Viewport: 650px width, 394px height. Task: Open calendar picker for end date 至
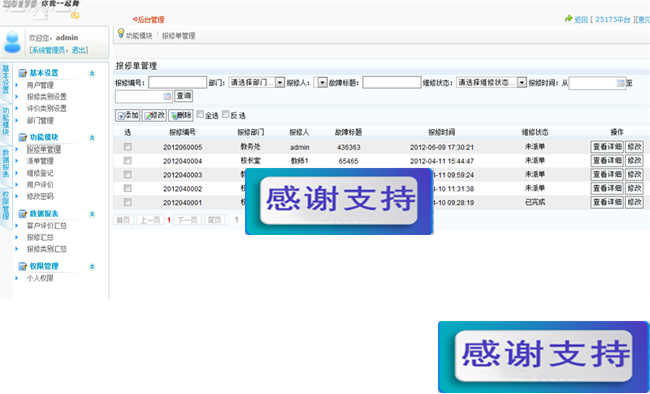(167, 96)
